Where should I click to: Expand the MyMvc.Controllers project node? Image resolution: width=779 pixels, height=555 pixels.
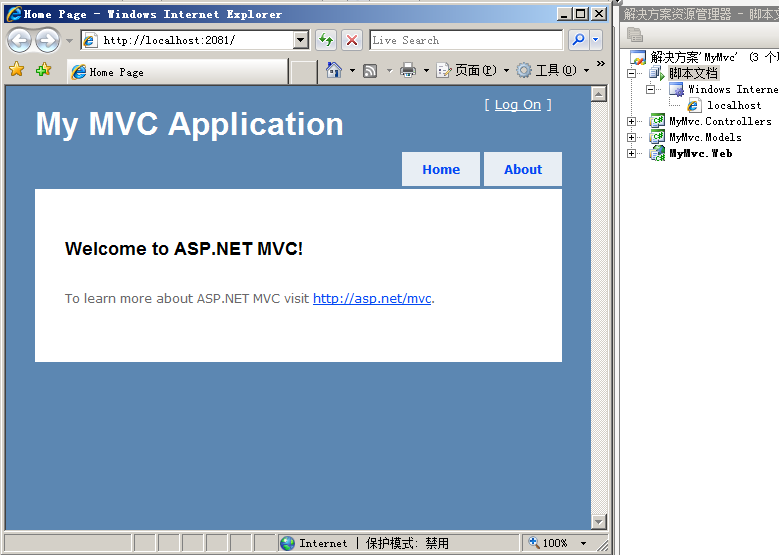(632, 122)
